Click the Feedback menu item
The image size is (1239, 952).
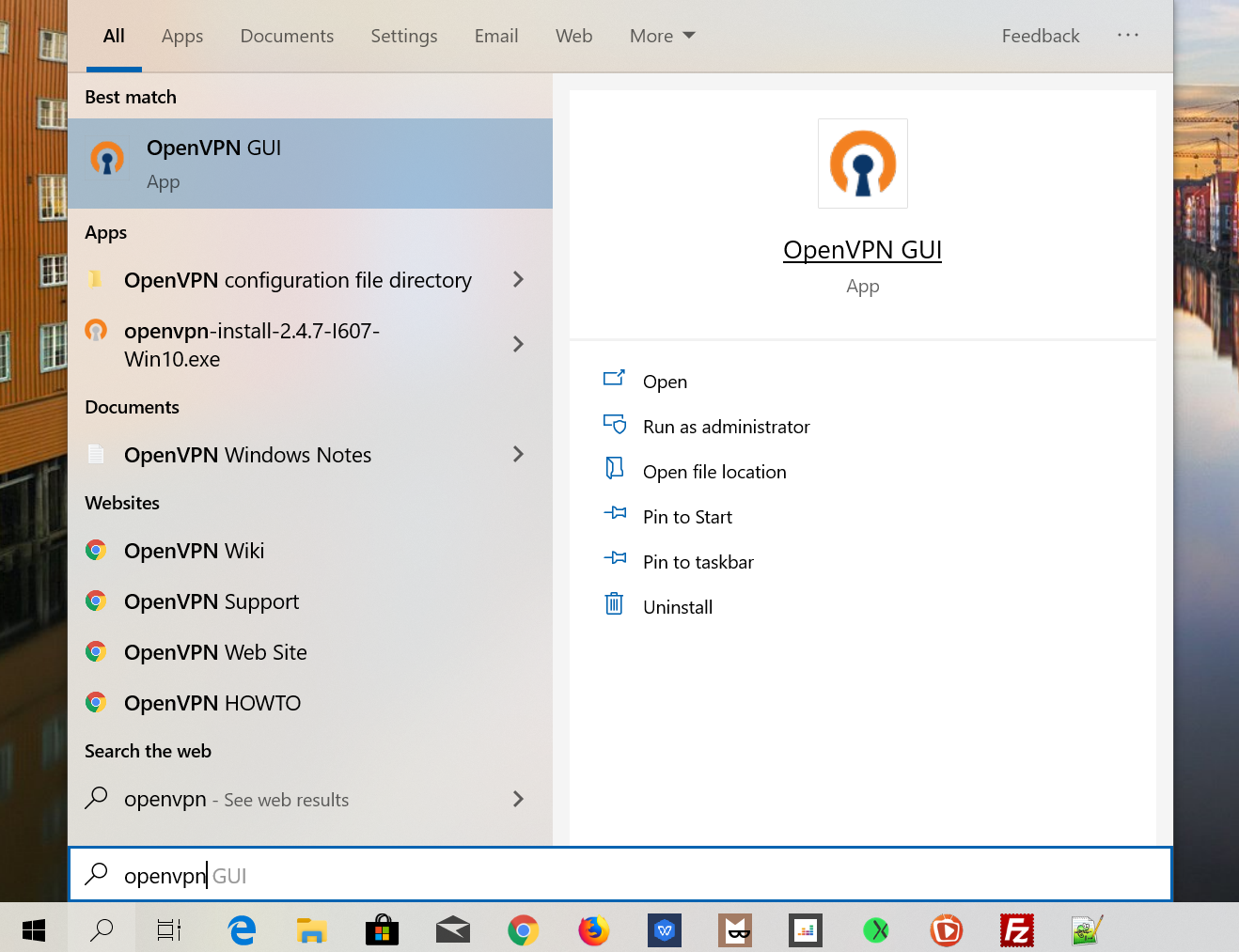tap(1041, 36)
